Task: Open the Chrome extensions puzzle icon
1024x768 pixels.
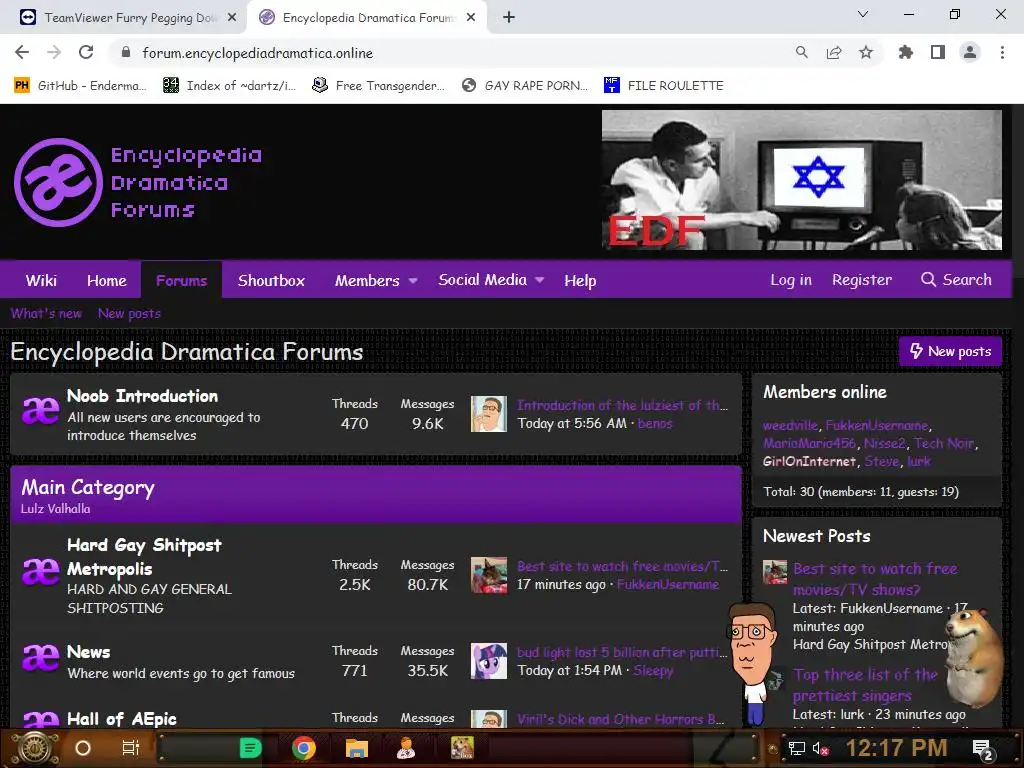Action: pyautogui.click(x=905, y=52)
